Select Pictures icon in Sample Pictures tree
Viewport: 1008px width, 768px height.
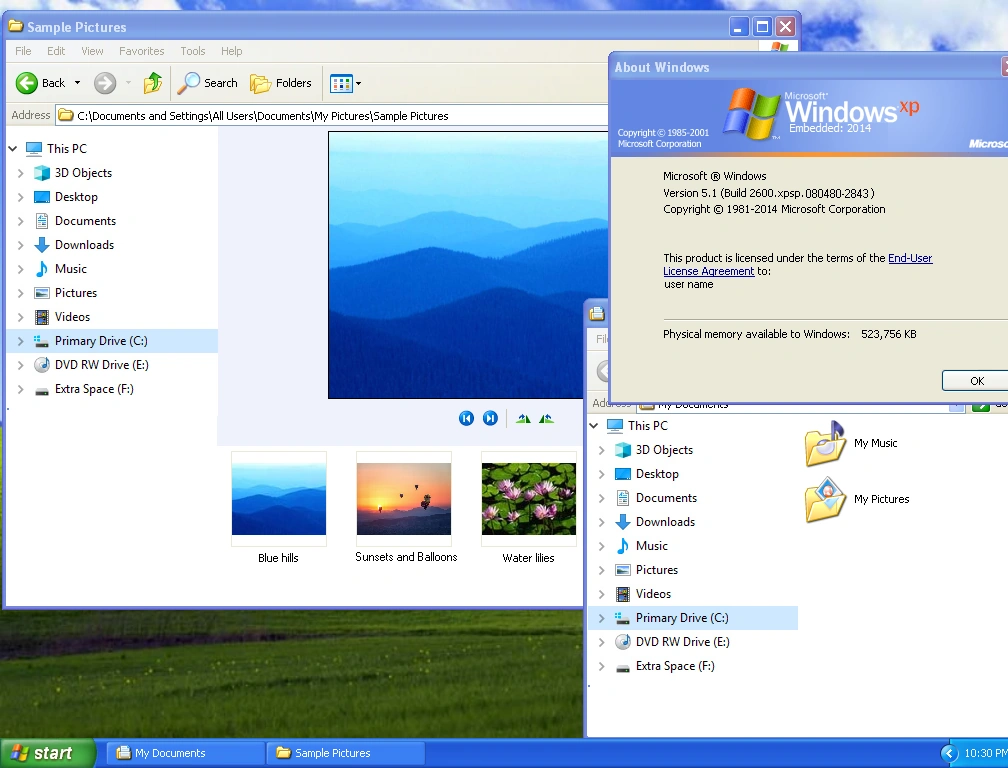point(42,293)
